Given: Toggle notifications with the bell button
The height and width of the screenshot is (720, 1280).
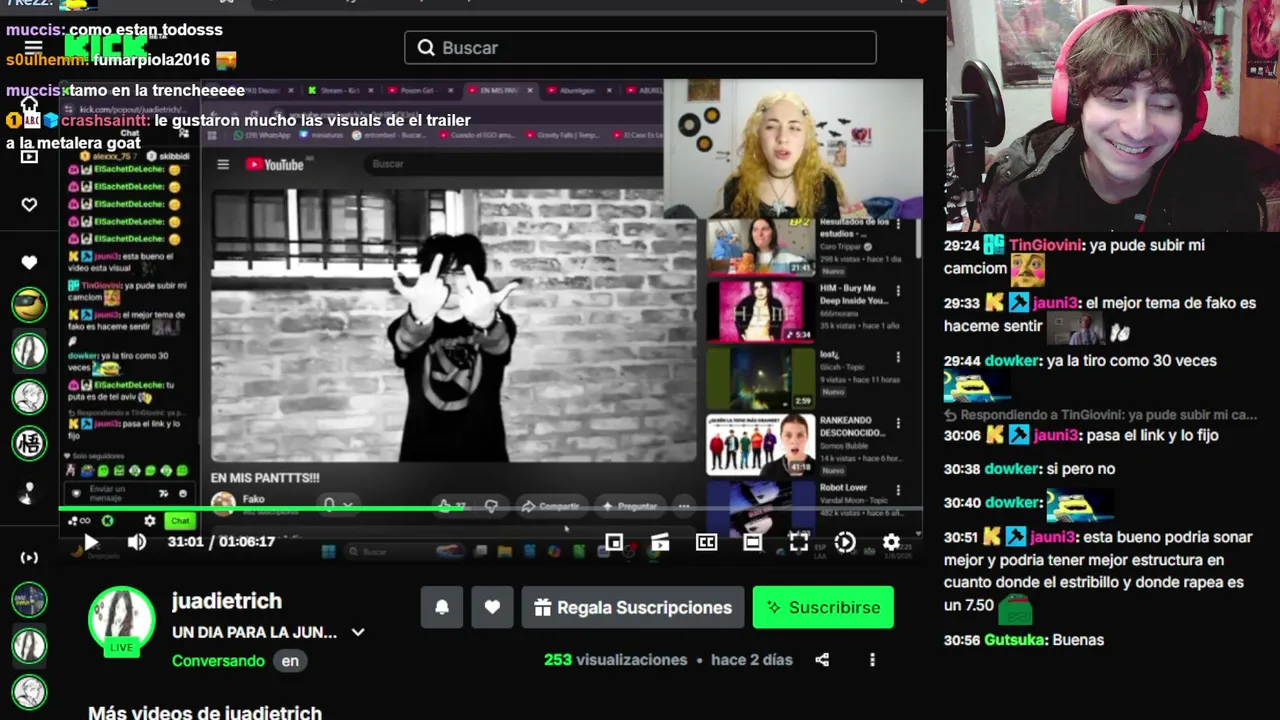Looking at the screenshot, I should [442, 607].
